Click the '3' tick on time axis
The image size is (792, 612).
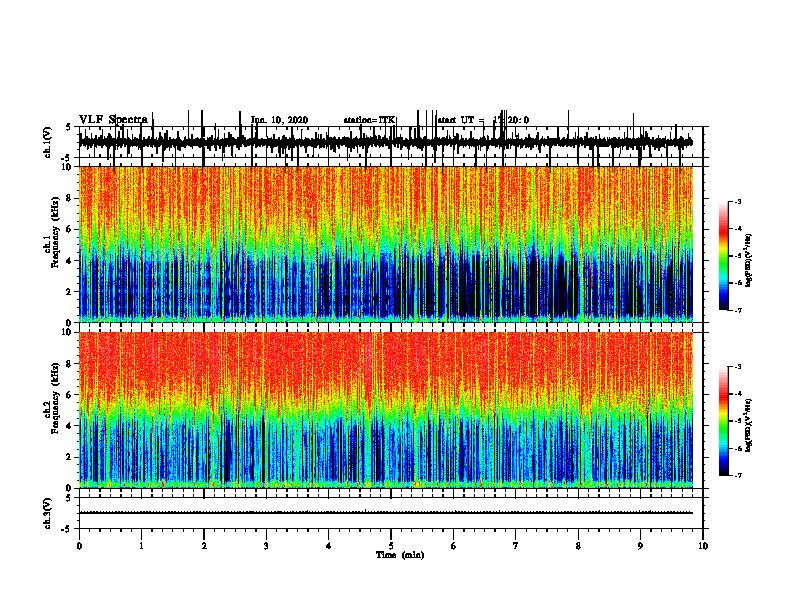[x=266, y=546]
